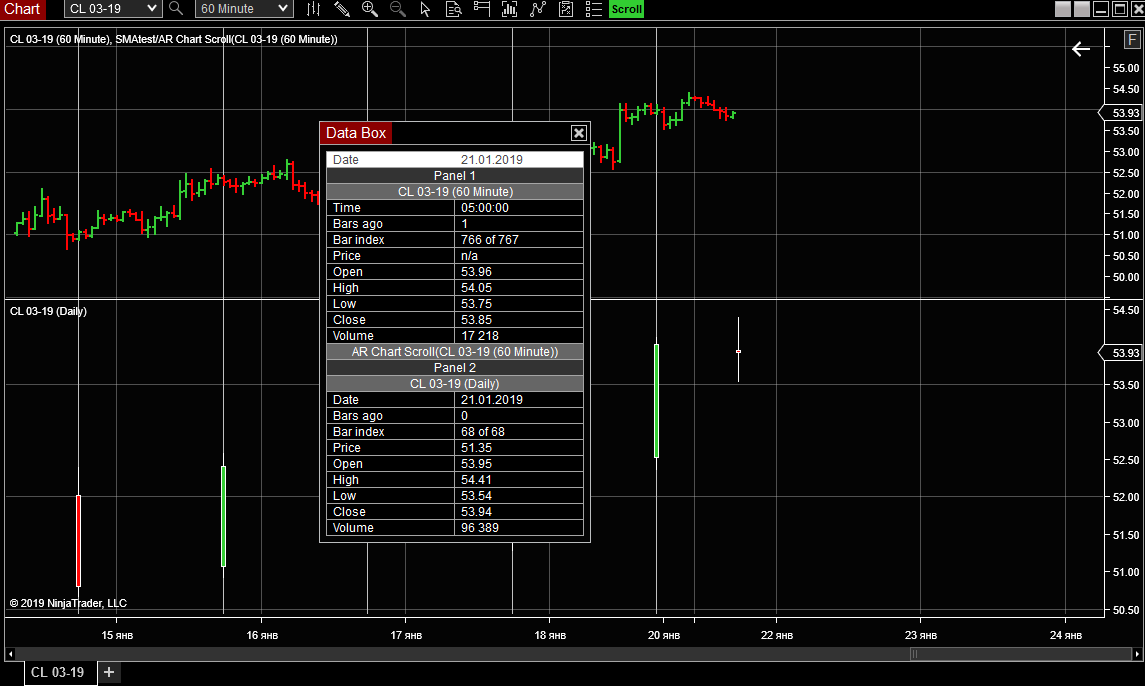Click the small doji daily bar near 22 янв
This screenshot has width=1145, height=686.
[738, 351]
